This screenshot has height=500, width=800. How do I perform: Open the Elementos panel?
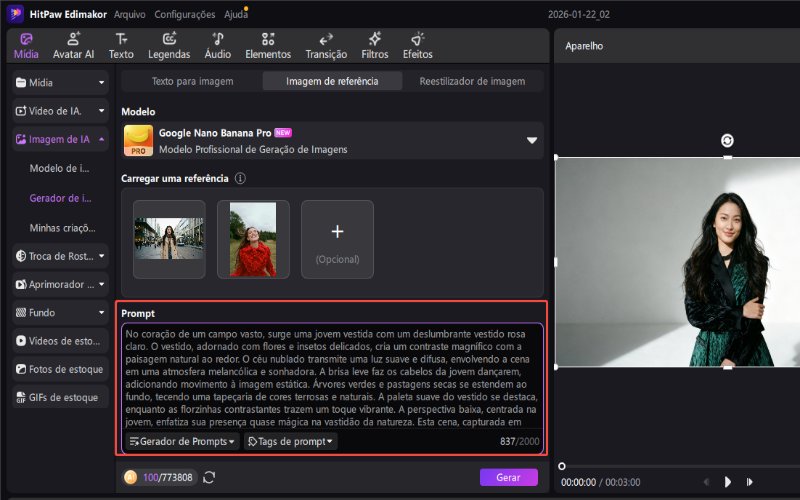point(268,46)
